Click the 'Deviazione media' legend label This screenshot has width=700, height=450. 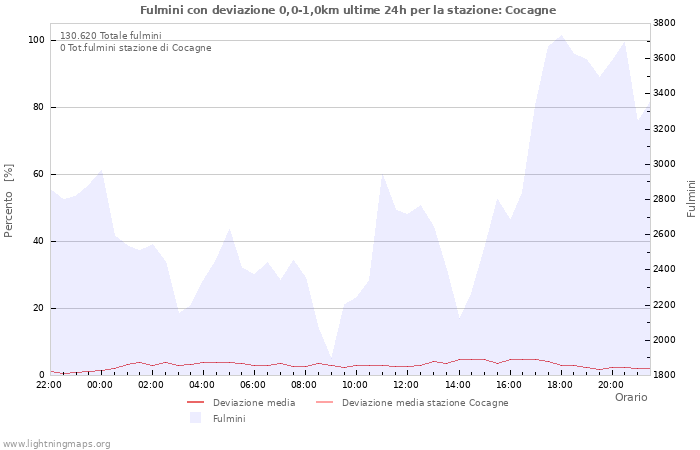tap(254, 403)
